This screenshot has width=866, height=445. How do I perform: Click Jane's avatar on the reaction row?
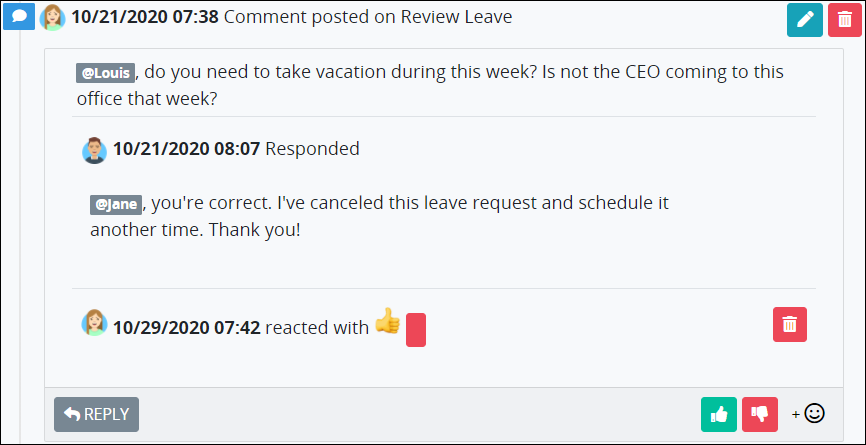pyautogui.click(x=94, y=322)
